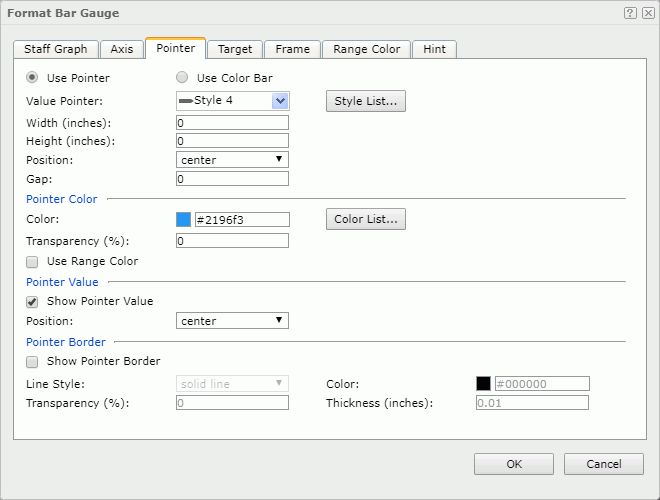
Task: Uncheck Show Pointer Value checkbox
Action: point(33,301)
